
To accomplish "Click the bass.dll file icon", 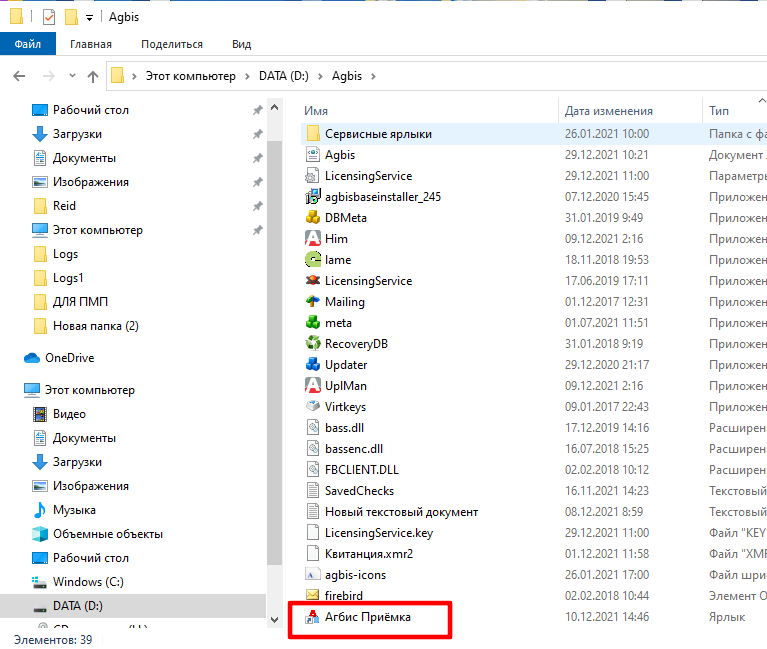I will (x=313, y=427).
